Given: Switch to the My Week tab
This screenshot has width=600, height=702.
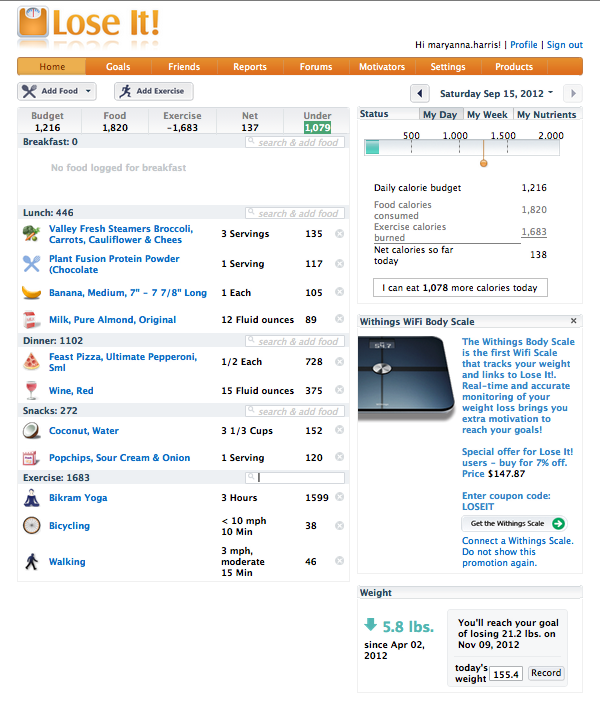Looking at the screenshot, I should click(486, 115).
